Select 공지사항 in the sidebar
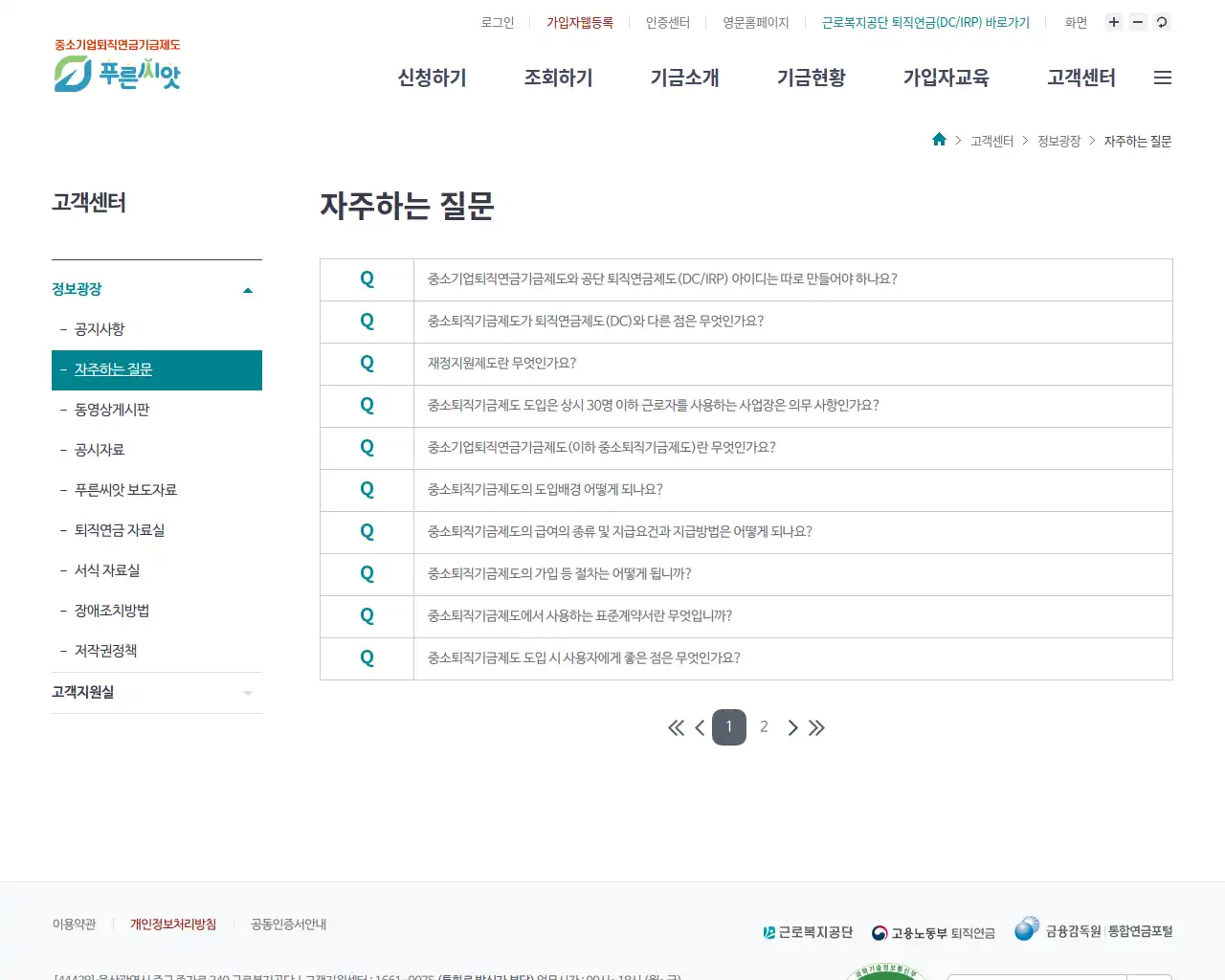Viewport: 1225px width, 980px height. pos(100,328)
